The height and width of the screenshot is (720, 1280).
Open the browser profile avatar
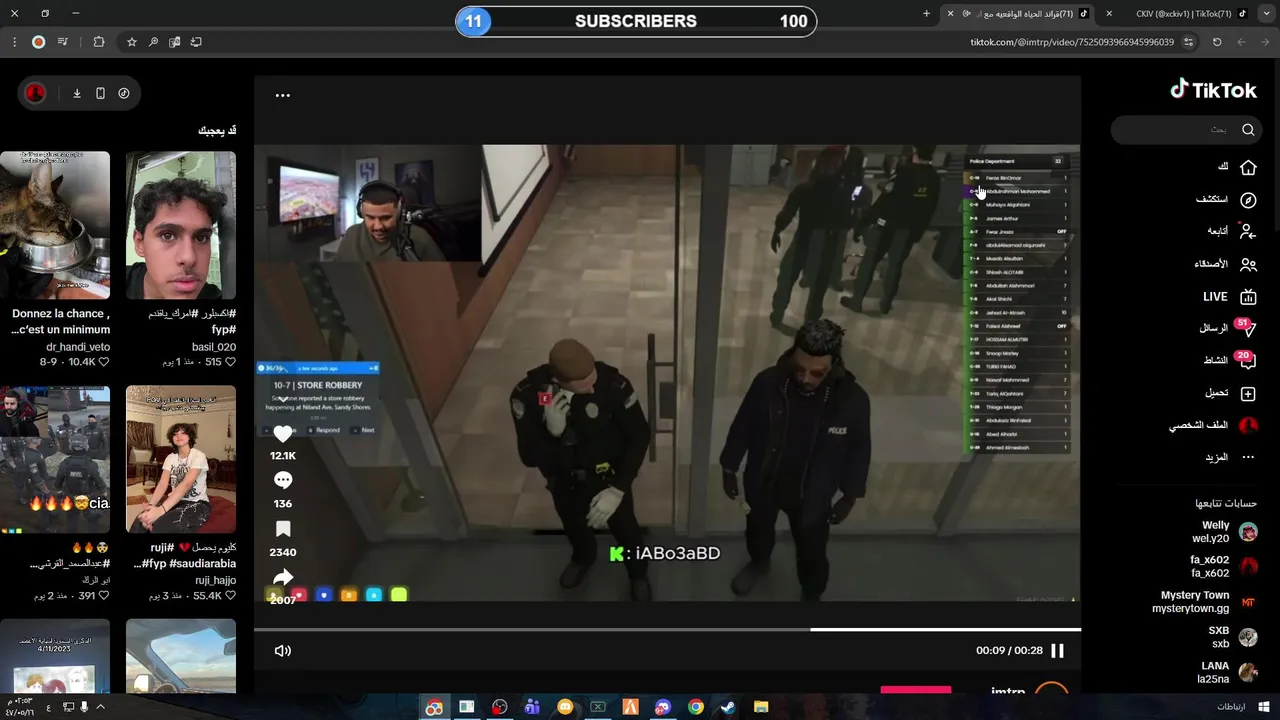click(38, 42)
